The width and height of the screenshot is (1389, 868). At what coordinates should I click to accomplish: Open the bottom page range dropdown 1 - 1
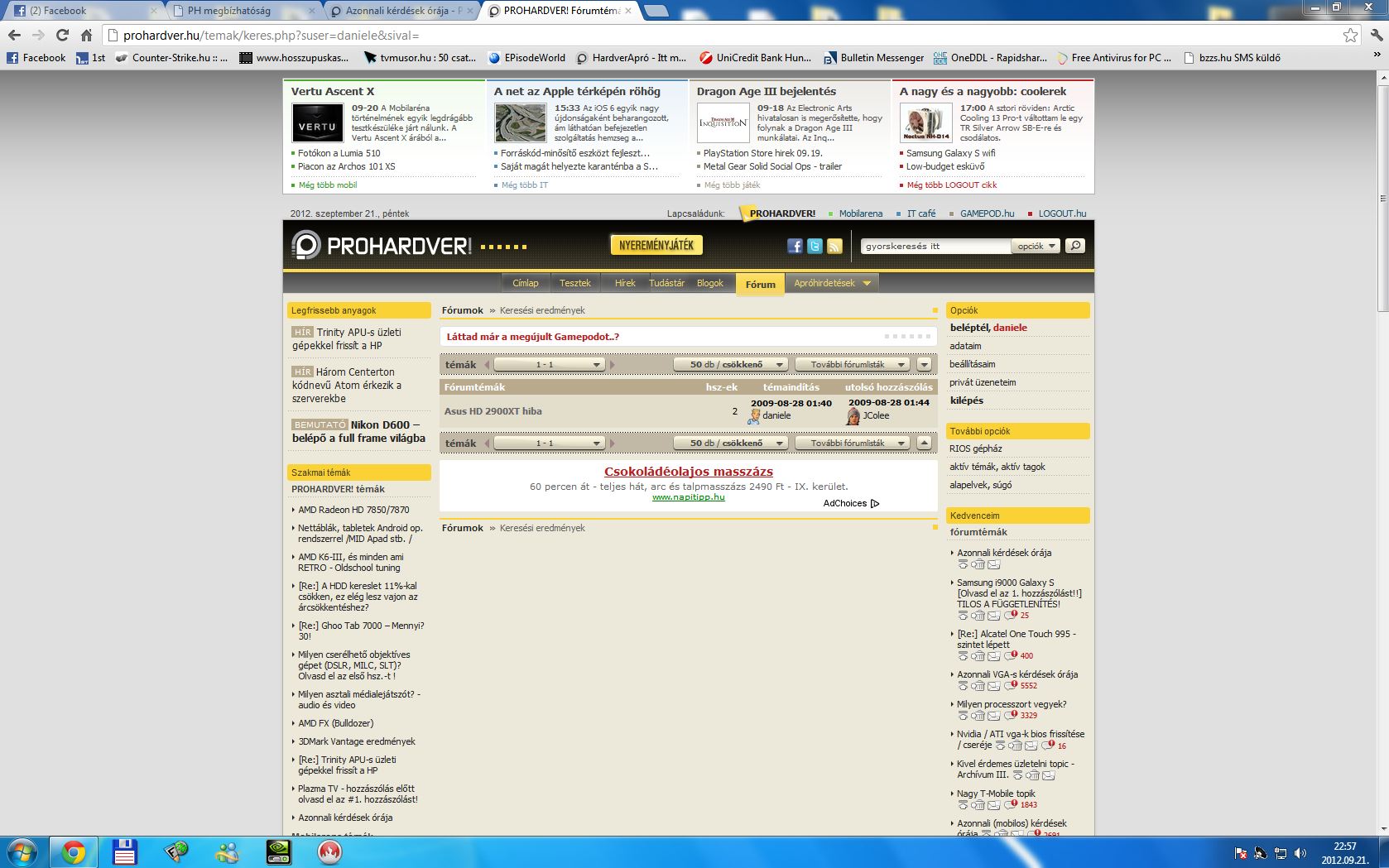point(549,444)
